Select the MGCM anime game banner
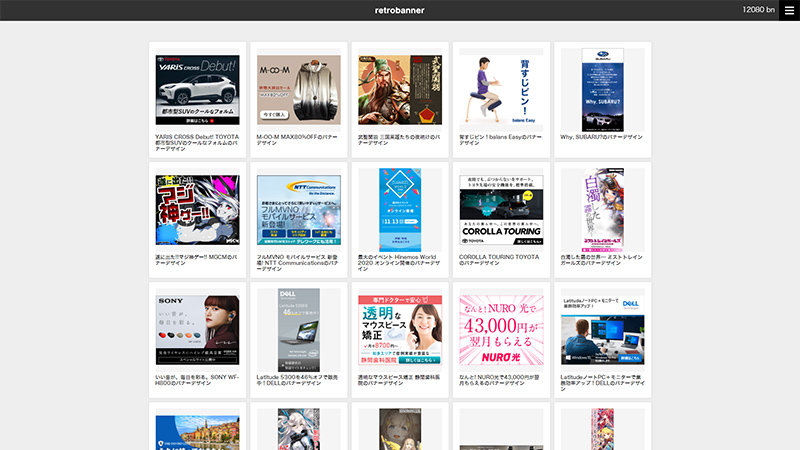 pyautogui.click(x=197, y=210)
